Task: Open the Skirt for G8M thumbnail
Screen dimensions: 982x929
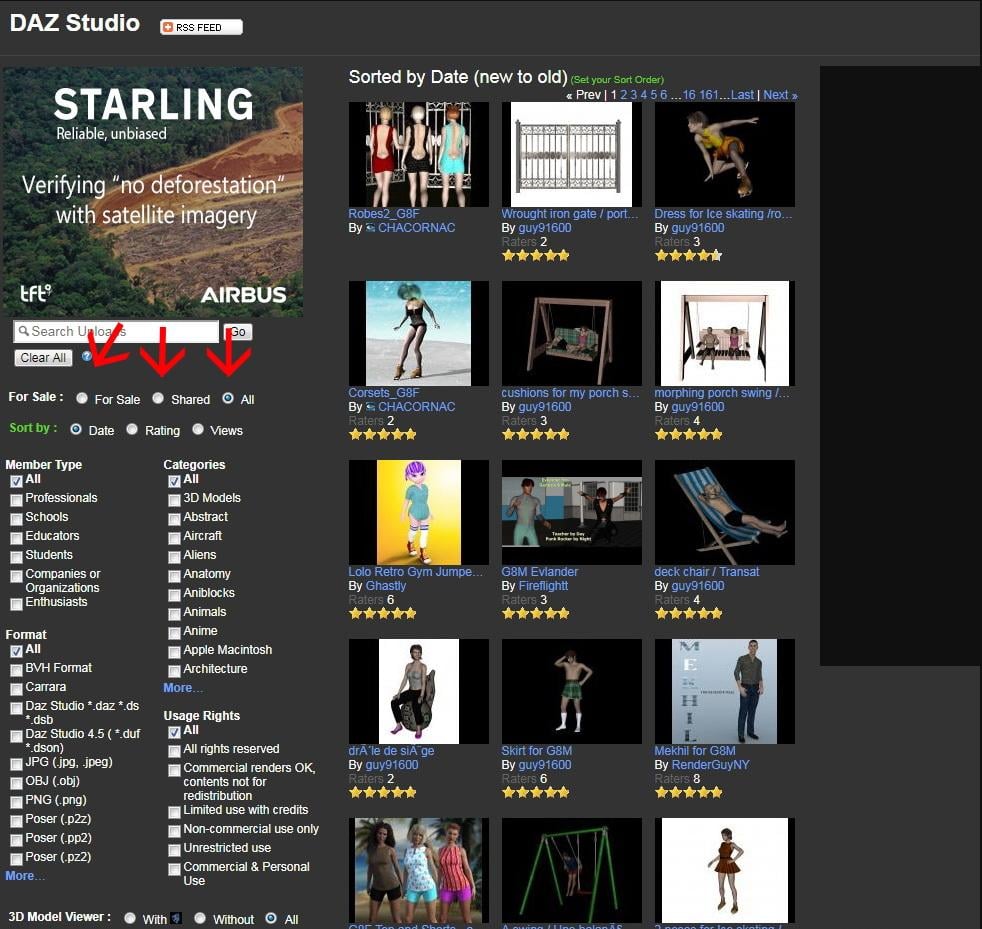Action: [571, 692]
